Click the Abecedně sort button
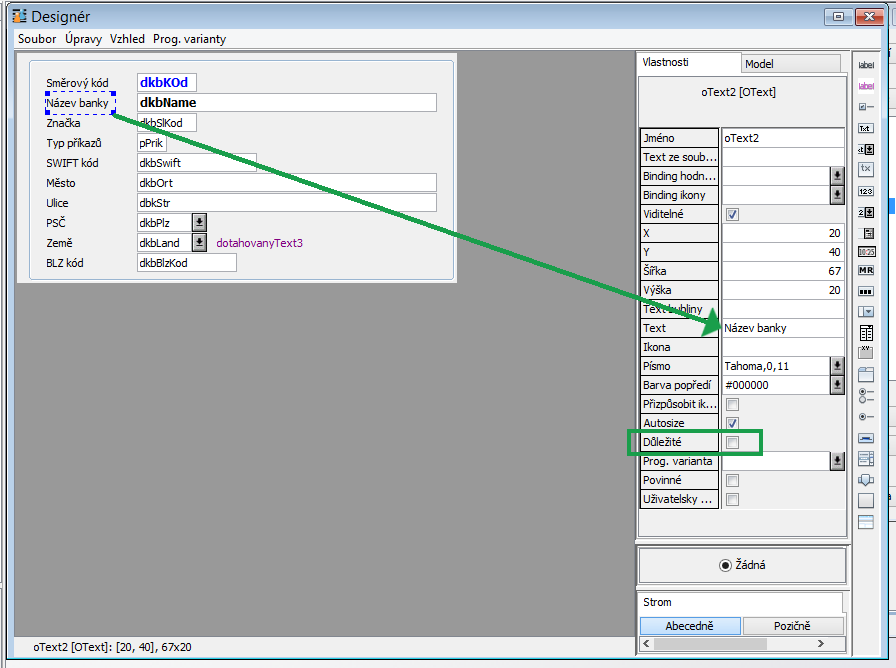The height and width of the screenshot is (668, 896). pyautogui.click(x=690, y=626)
